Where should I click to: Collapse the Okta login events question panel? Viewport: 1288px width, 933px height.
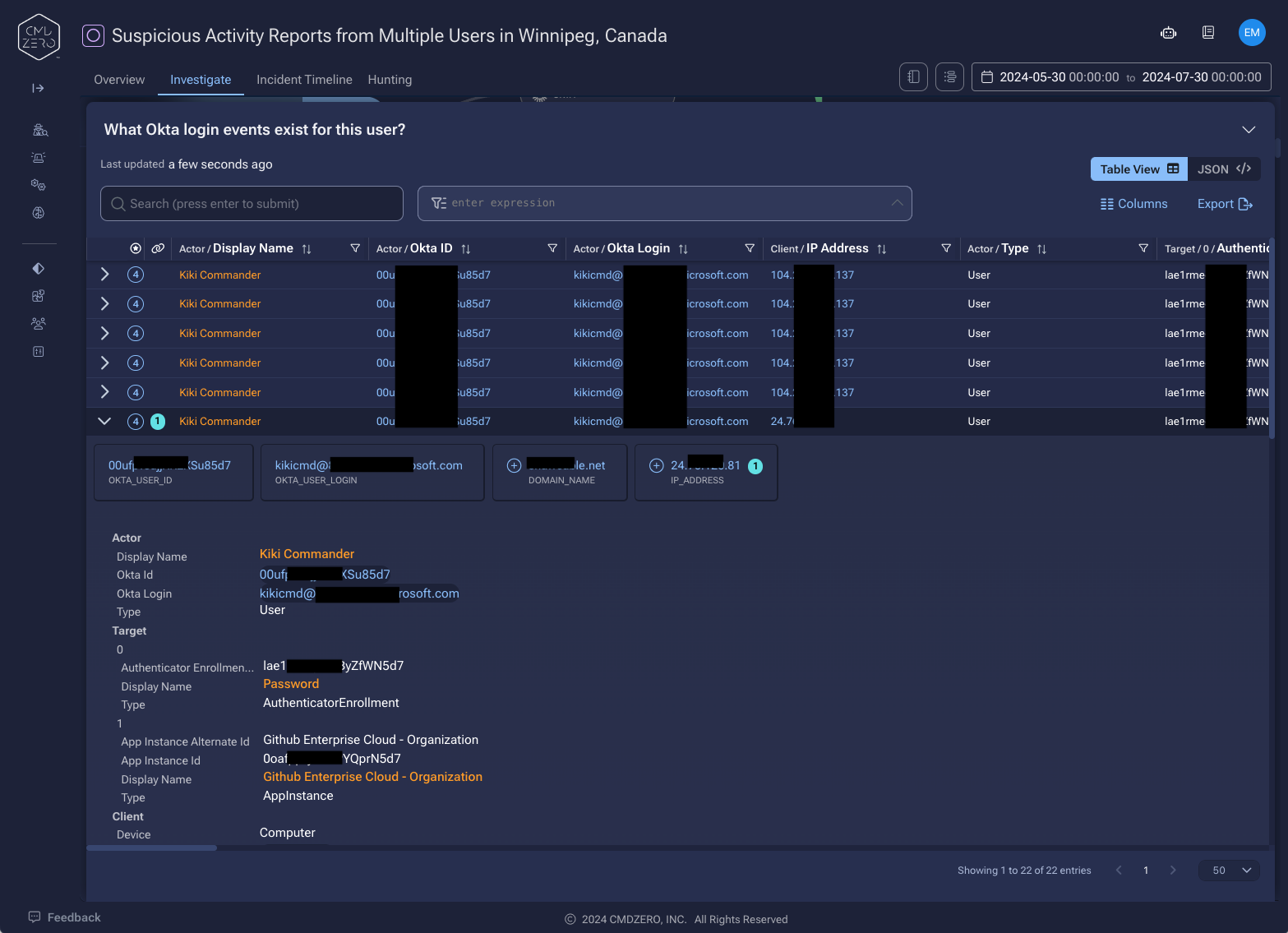click(x=1249, y=130)
